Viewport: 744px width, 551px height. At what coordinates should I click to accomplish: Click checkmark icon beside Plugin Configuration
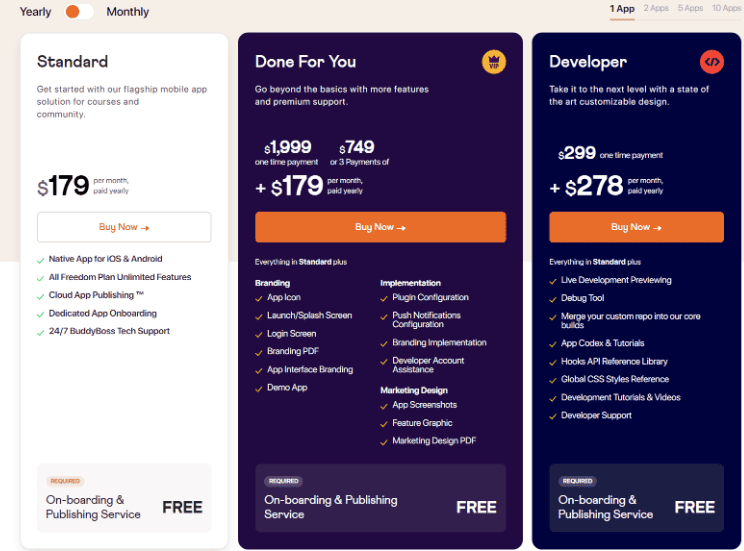385,298
